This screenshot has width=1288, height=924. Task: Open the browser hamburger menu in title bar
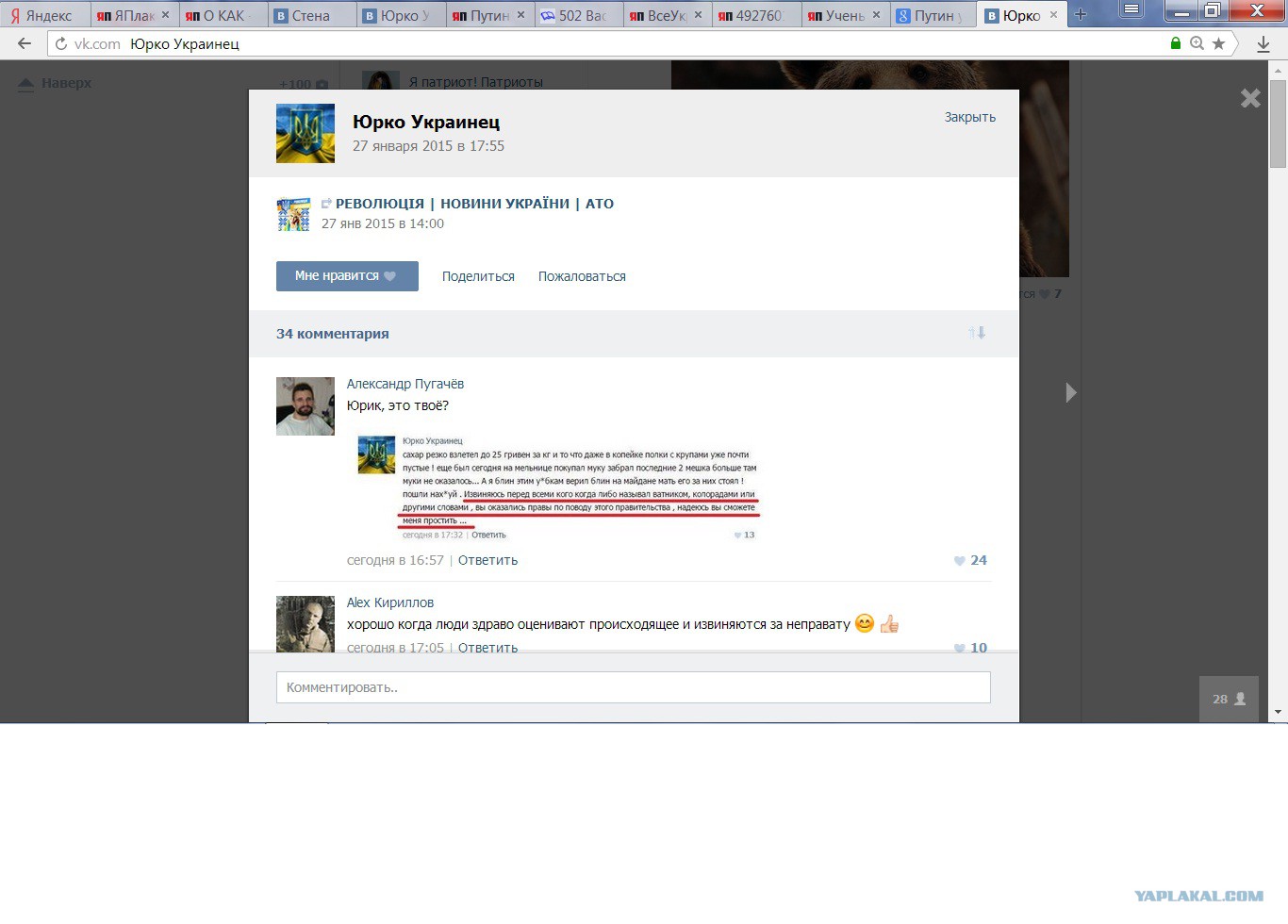point(1131,10)
